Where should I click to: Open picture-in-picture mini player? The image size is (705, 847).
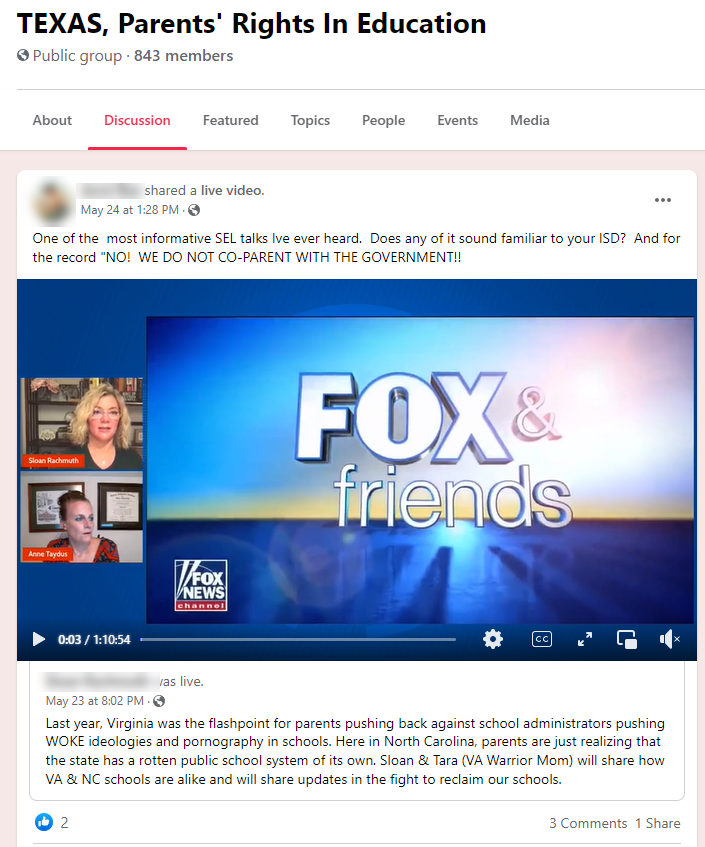627,640
